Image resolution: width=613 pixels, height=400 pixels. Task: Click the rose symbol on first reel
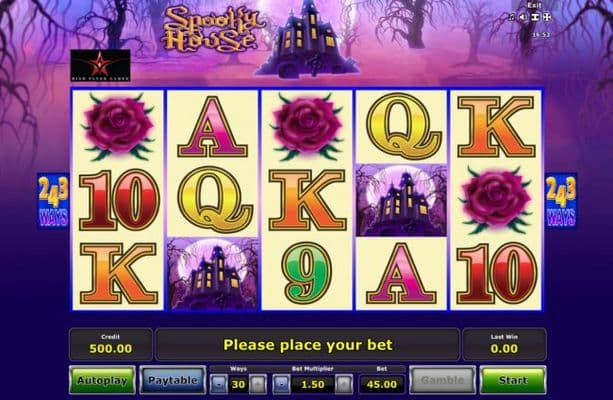(x=118, y=126)
